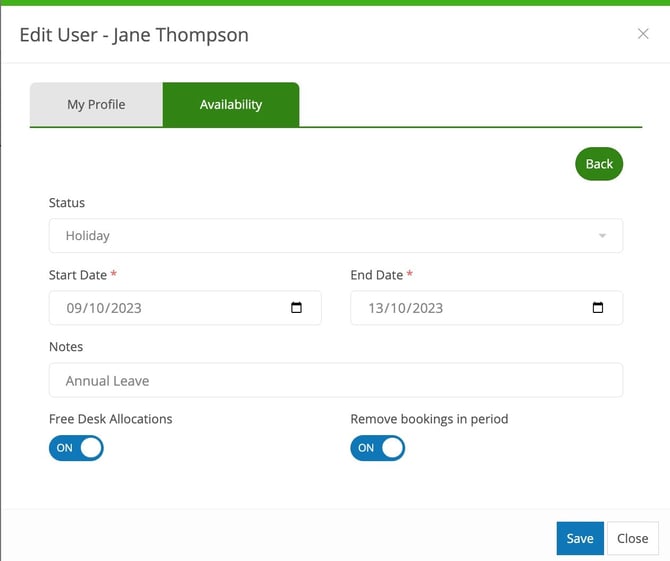Open the Start Date calendar picker icon
The image size is (670, 561).
click(x=296, y=308)
